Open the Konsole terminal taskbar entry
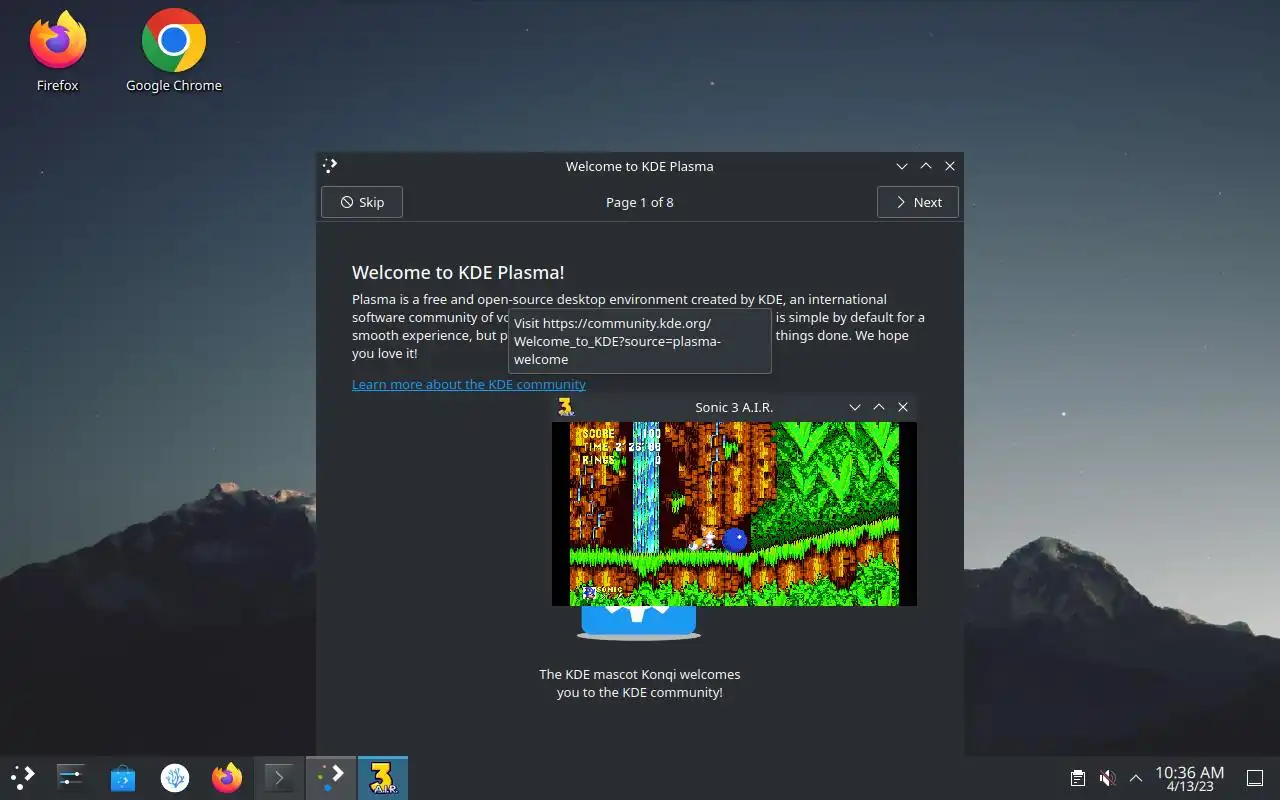The height and width of the screenshot is (800, 1280). (x=279, y=777)
